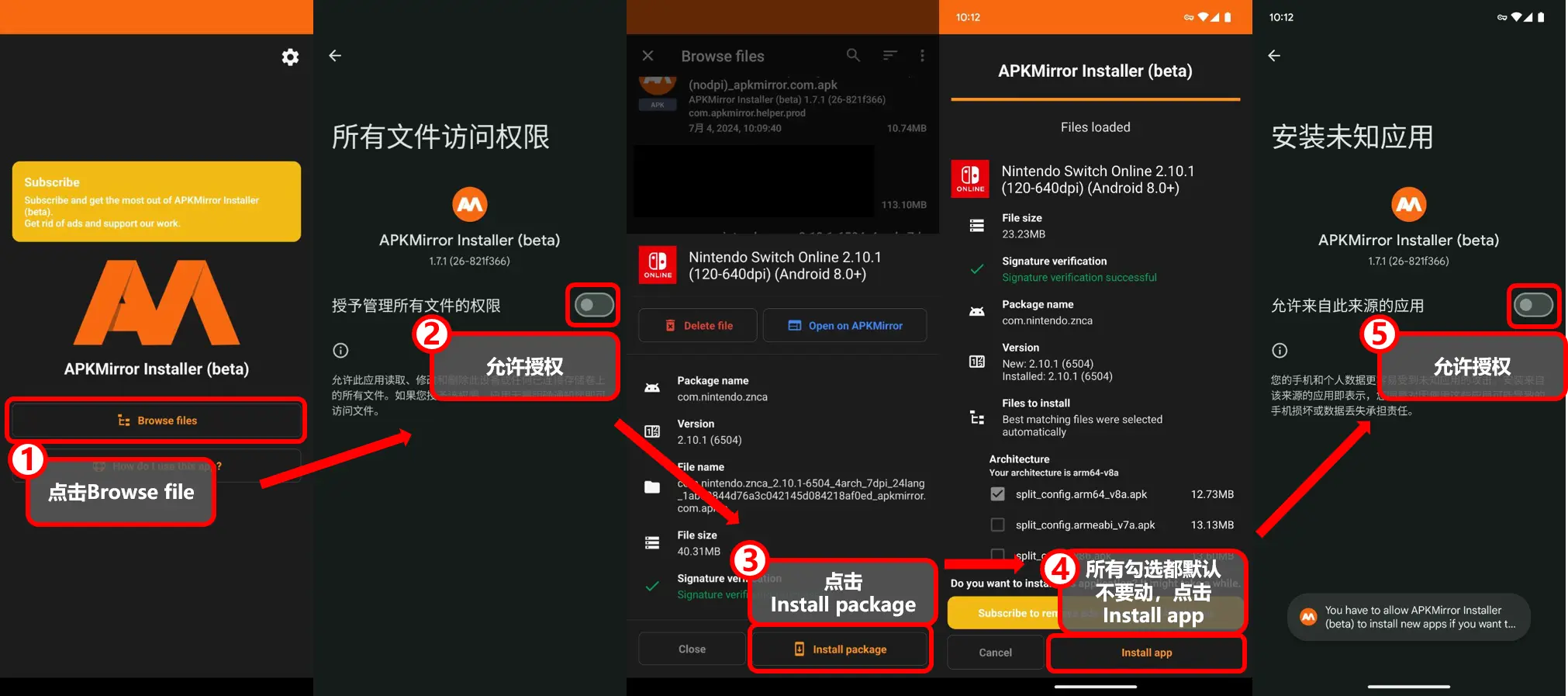Enable 授予管理所有文件的权限 toggle
The width and height of the screenshot is (1568, 696).
(x=594, y=306)
